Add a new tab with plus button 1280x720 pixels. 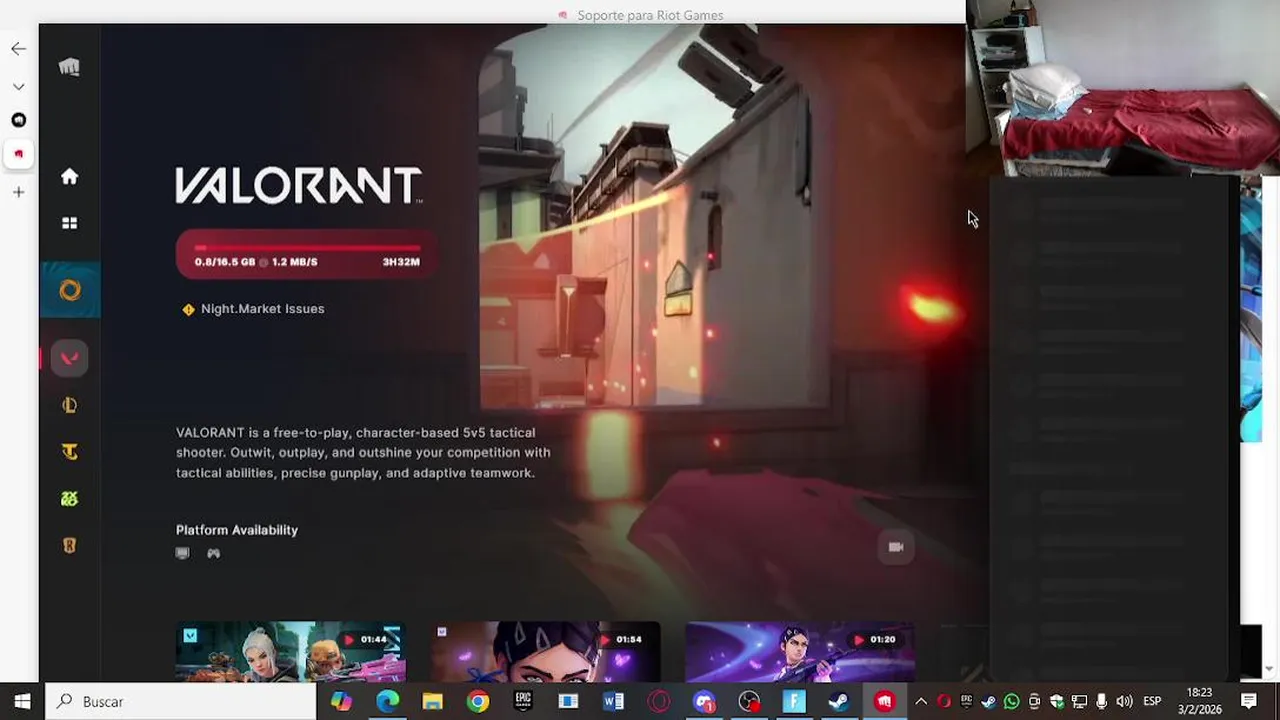click(x=18, y=192)
